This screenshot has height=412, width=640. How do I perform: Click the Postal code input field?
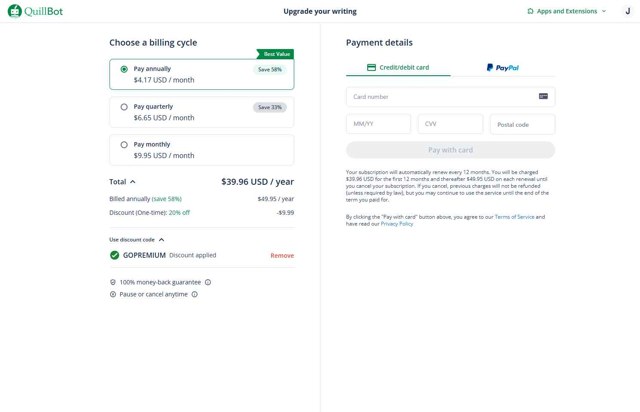[x=522, y=124]
